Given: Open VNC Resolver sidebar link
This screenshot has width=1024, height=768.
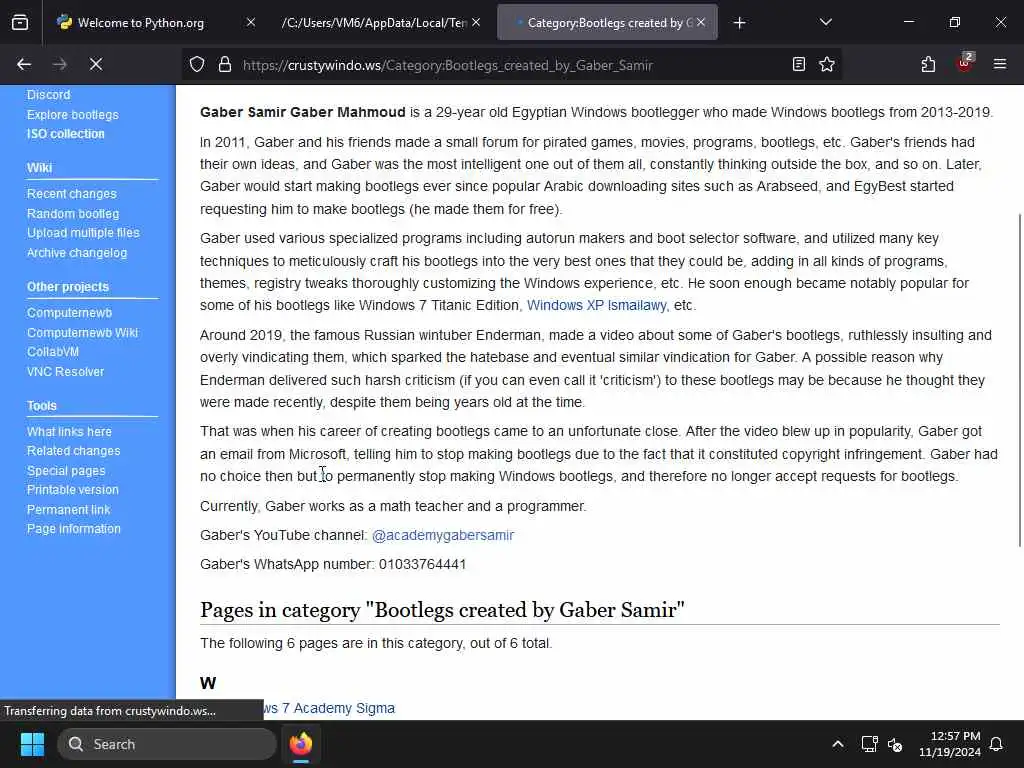Looking at the screenshot, I should (x=65, y=372).
